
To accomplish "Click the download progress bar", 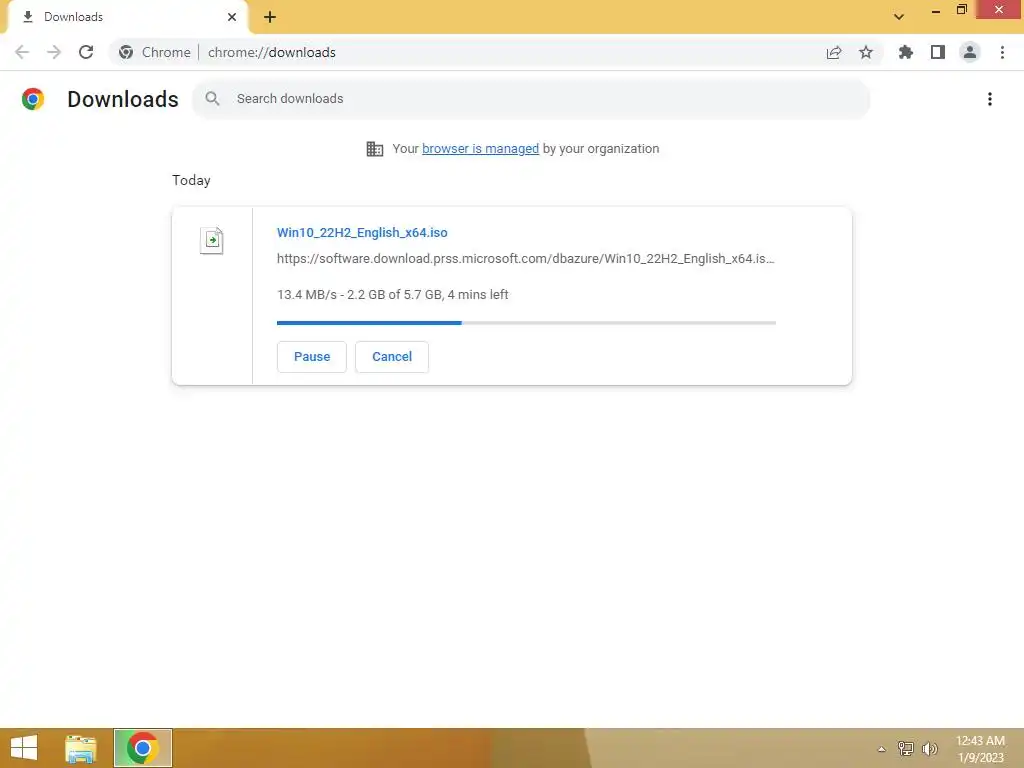I will (x=526, y=323).
